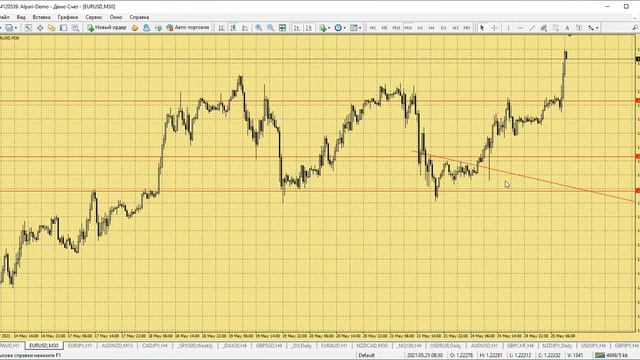The height and width of the screenshot is (360, 640).
Task: Switch to M15 timeframe
Action: [396, 27]
